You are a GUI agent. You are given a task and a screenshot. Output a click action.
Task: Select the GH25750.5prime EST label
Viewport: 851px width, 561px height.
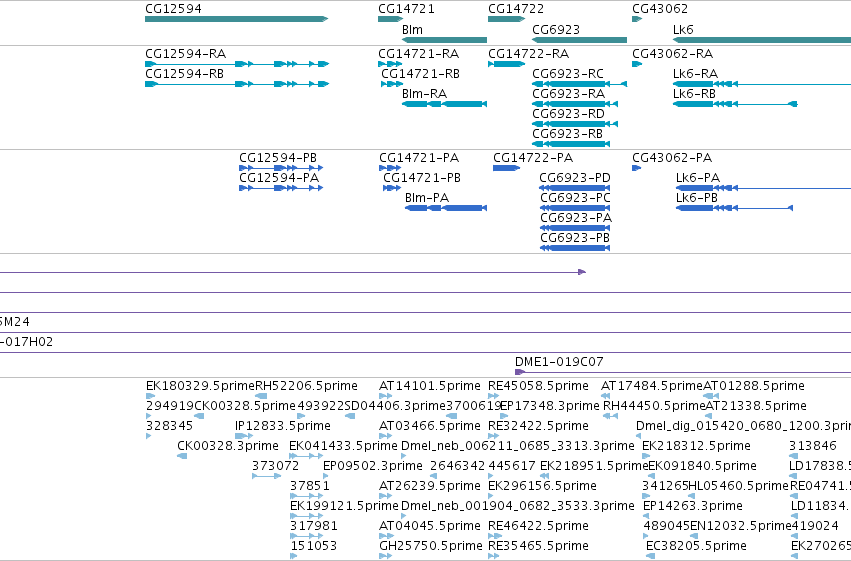click(x=430, y=546)
